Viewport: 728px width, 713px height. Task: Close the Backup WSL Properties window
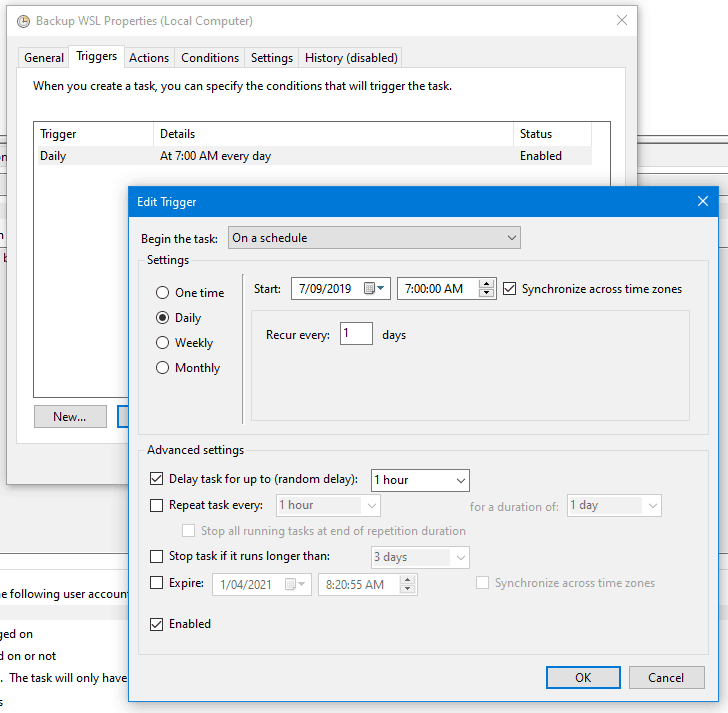pos(622,20)
